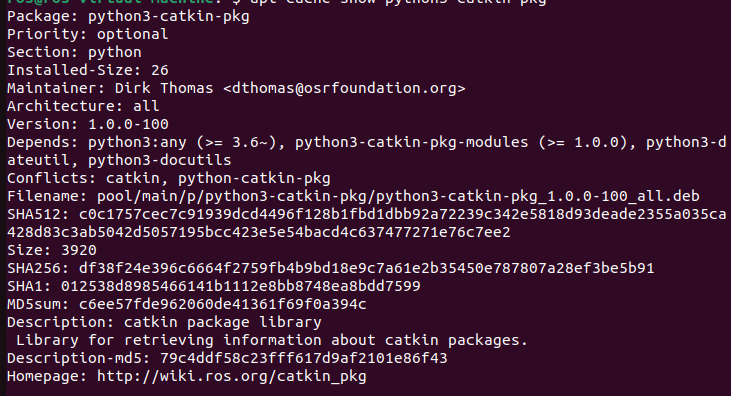Viewport: 731px width, 396px height.
Task: Click the Filename .deb path text
Action: [x=398, y=196]
